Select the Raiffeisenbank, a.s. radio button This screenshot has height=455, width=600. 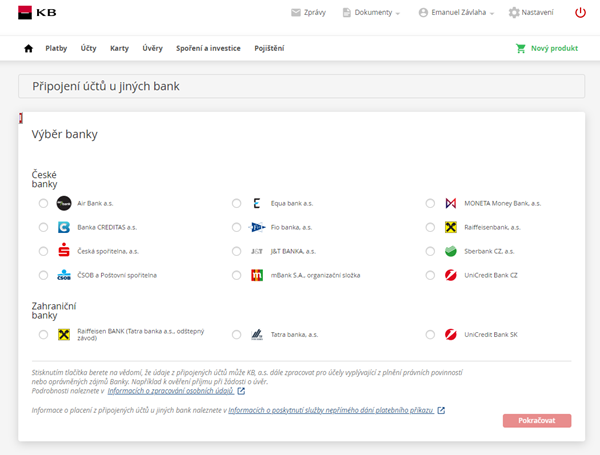(430, 227)
